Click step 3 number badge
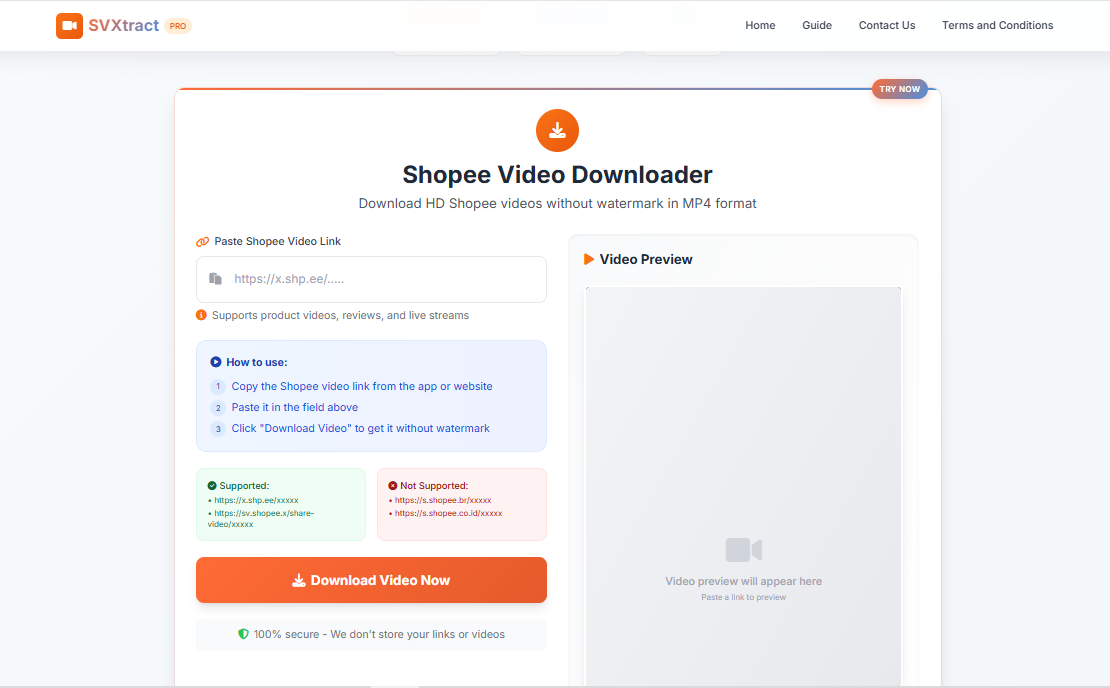 (218, 429)
